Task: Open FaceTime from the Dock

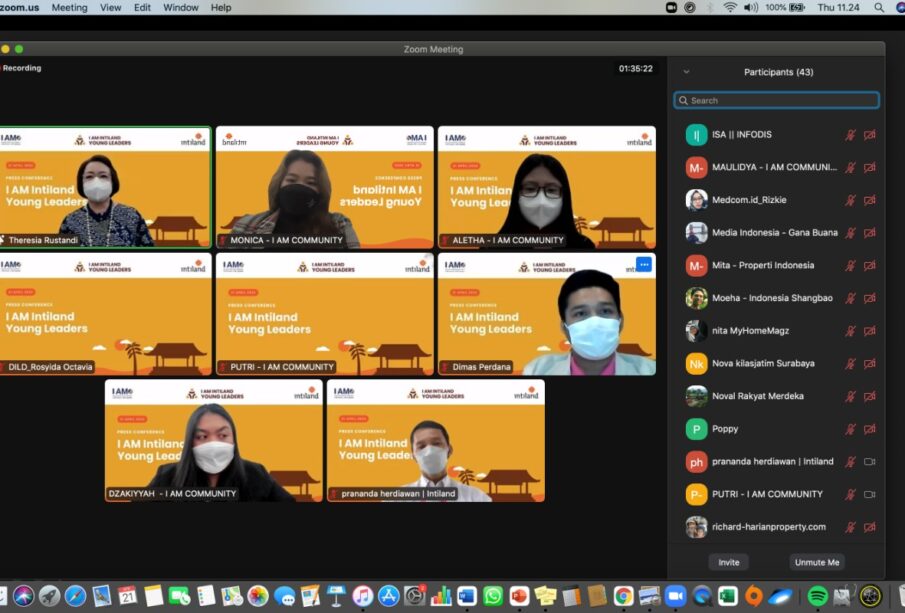Action: click(x=179, y=596)
